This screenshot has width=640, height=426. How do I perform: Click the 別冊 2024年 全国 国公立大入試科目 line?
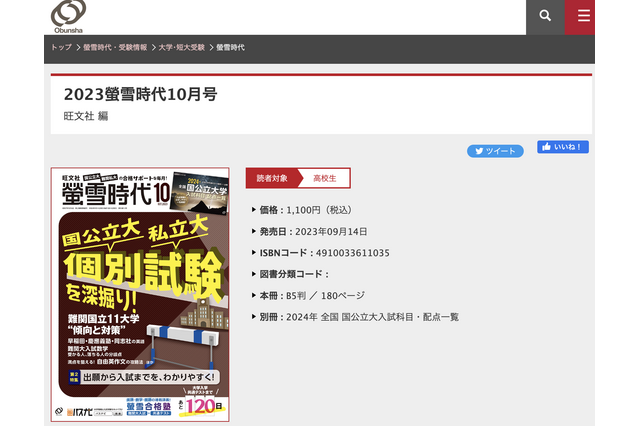click(x=356, y=317)
